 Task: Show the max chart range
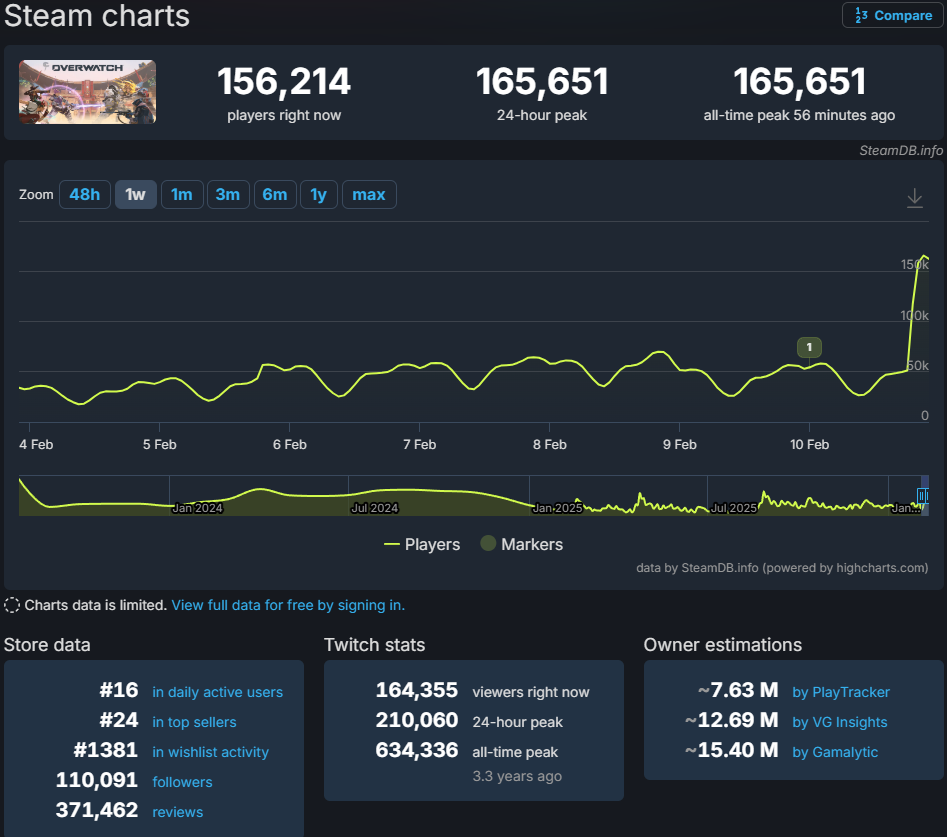click(369, 194)
